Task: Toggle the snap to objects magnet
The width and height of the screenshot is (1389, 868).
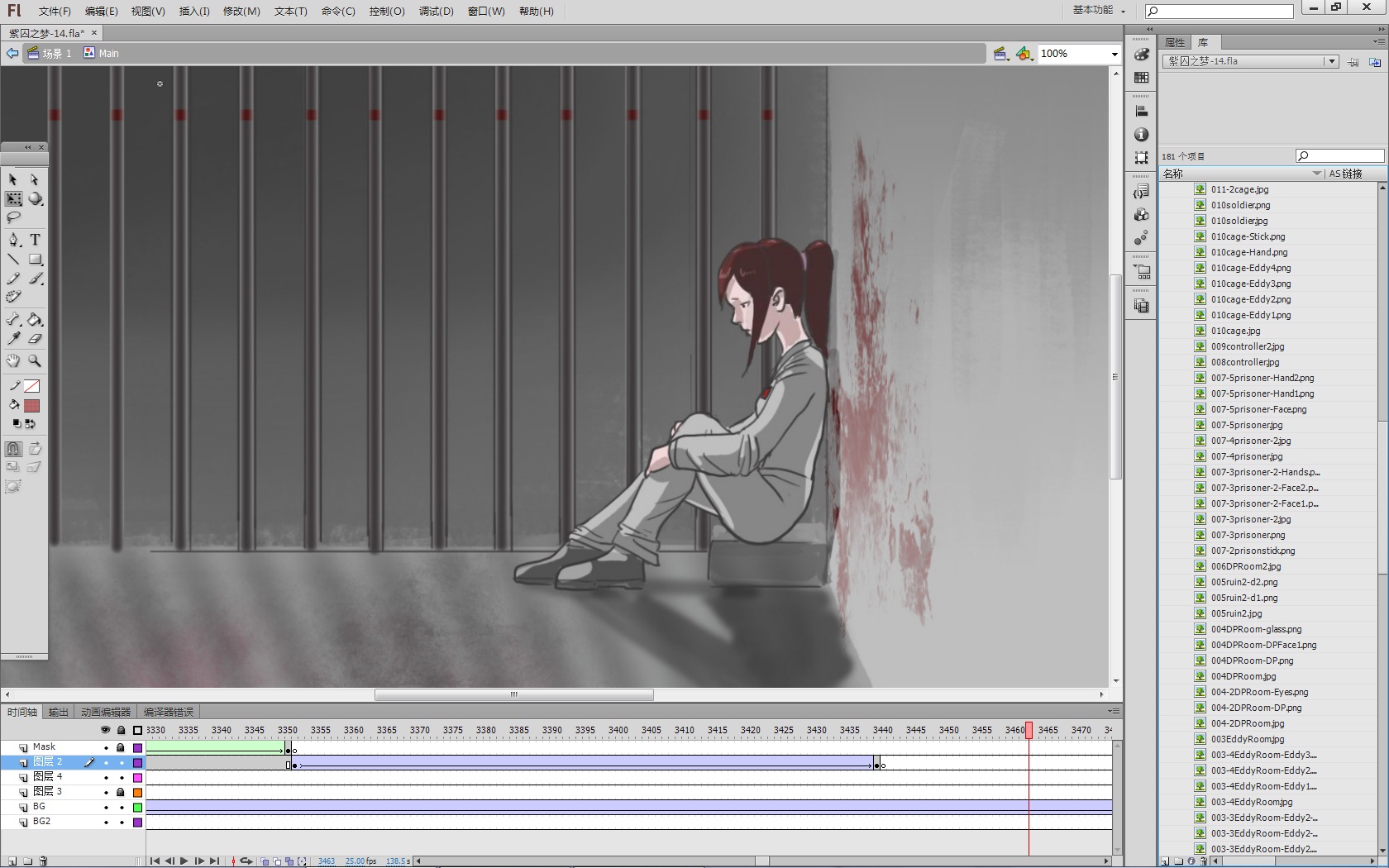Action: [13, 449]
